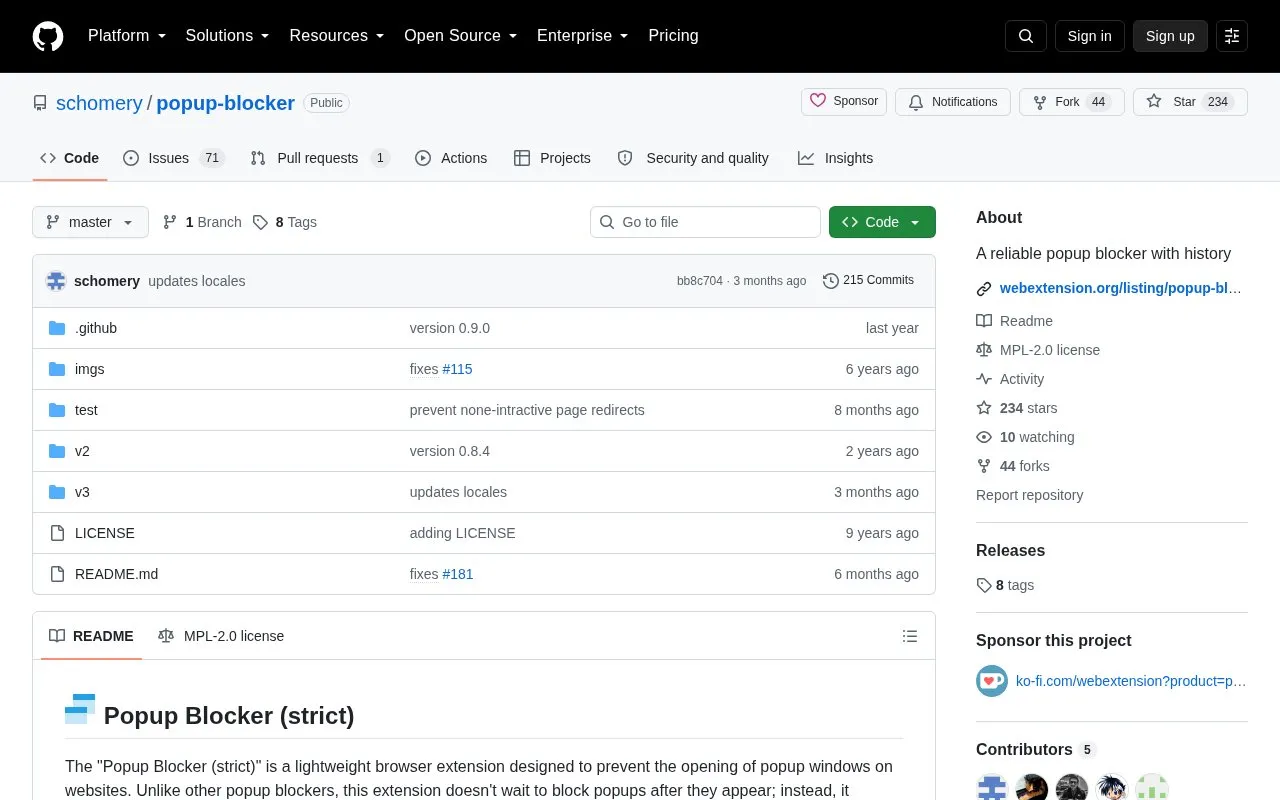Screen dimensions: 1280x800
Task: Open the Security and quality tab
Action: (693, 158)
